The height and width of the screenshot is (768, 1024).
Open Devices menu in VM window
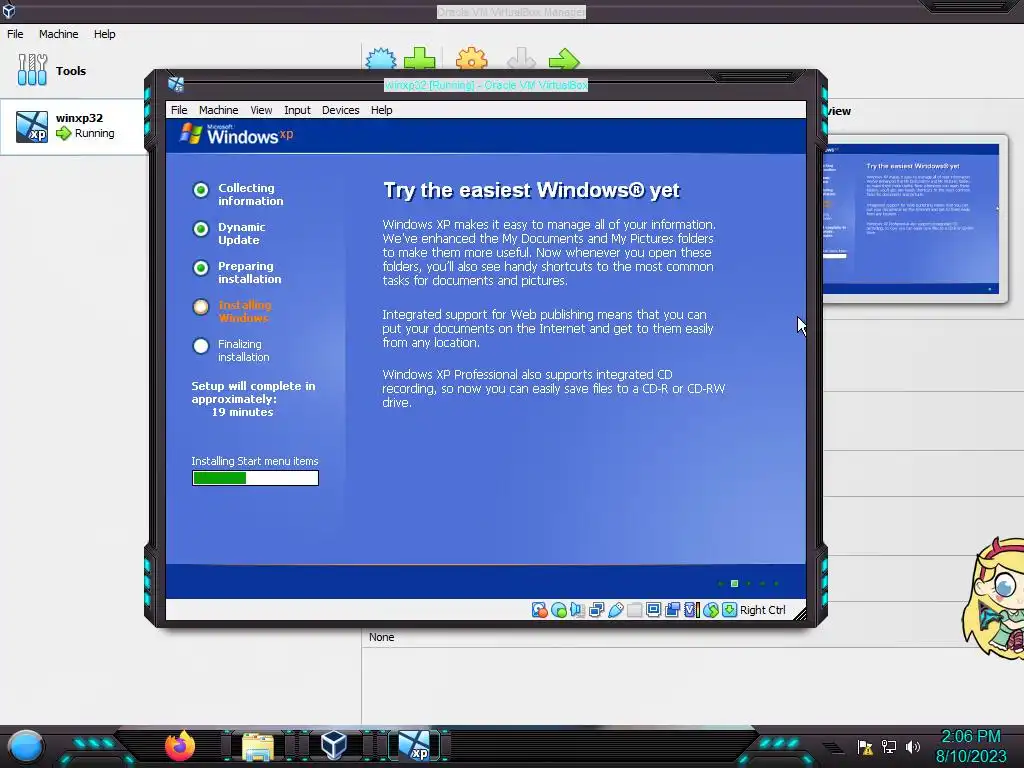point(340,110)
